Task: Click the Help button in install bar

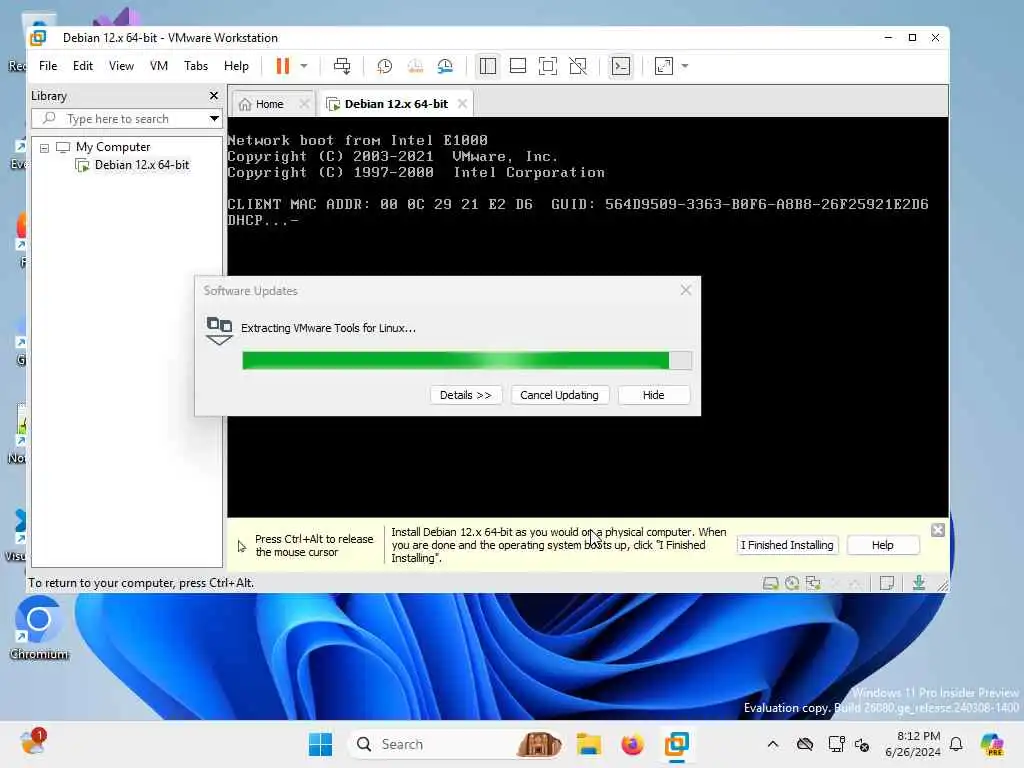Action: pos(882,545)
